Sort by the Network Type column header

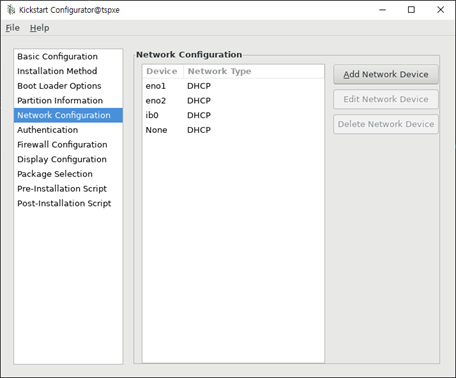[x=254, y=71]
